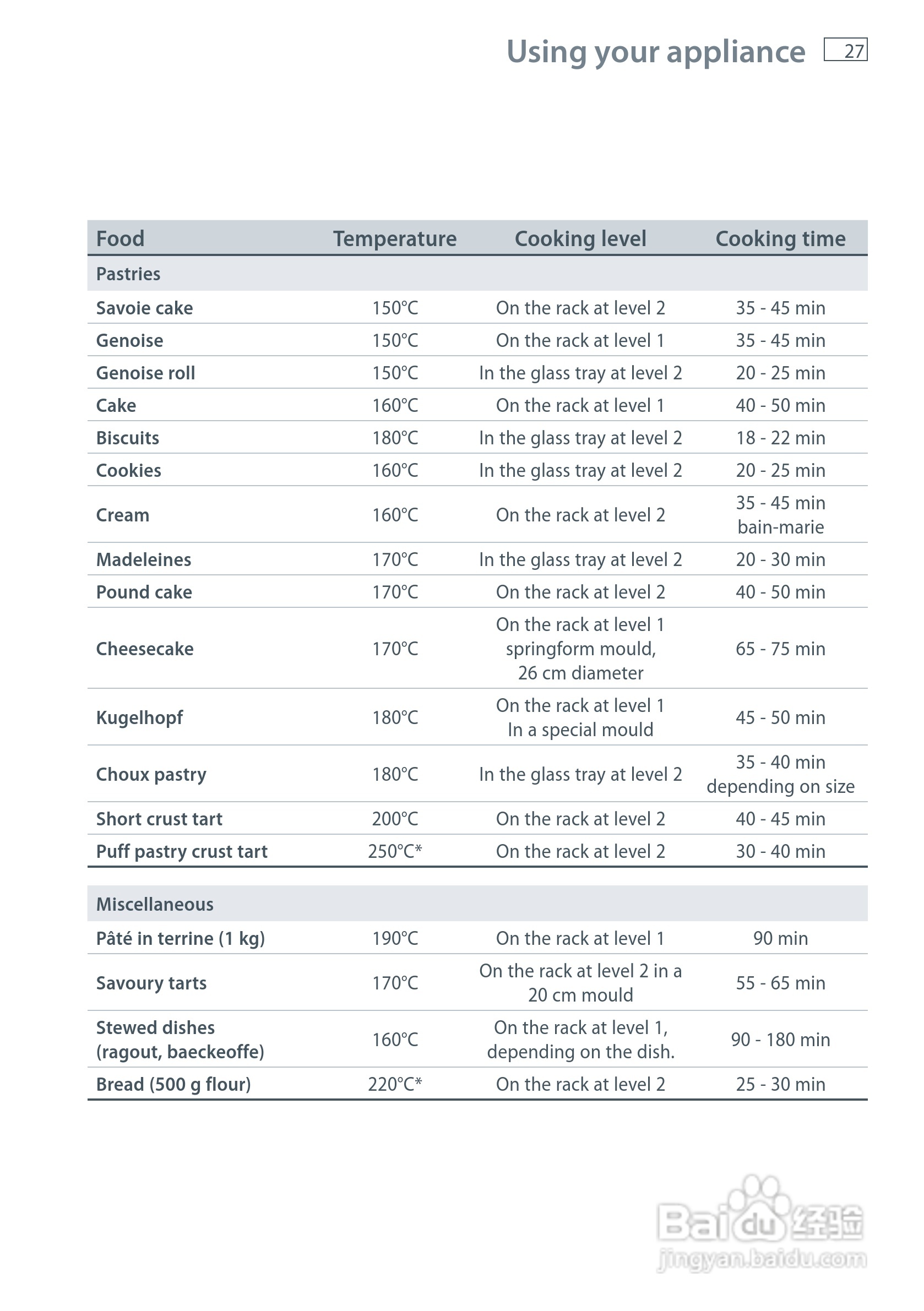Image resolution: width=924 pixels, height=1311 pixels.
Task: Click the Kugelhopf food entry
Action: (139, 718)
